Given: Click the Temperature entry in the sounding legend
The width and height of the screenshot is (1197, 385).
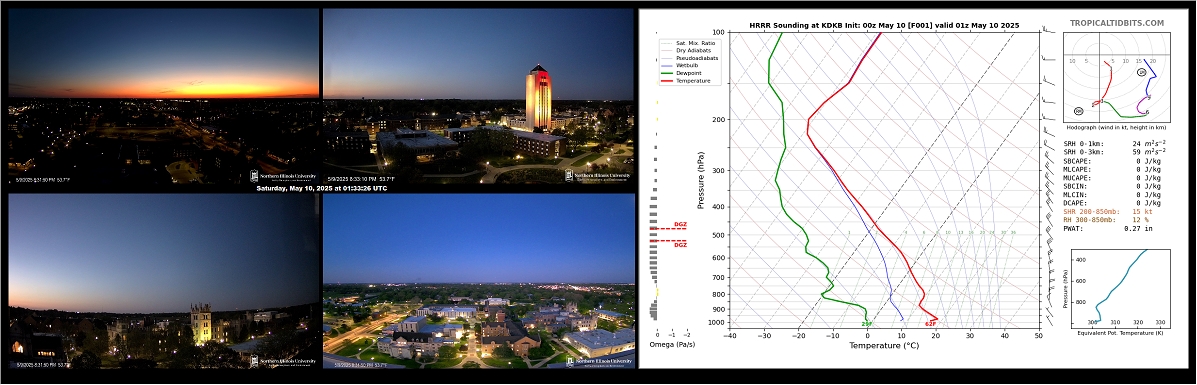Looking at the screenshot, I should click(x=693, y=80).
